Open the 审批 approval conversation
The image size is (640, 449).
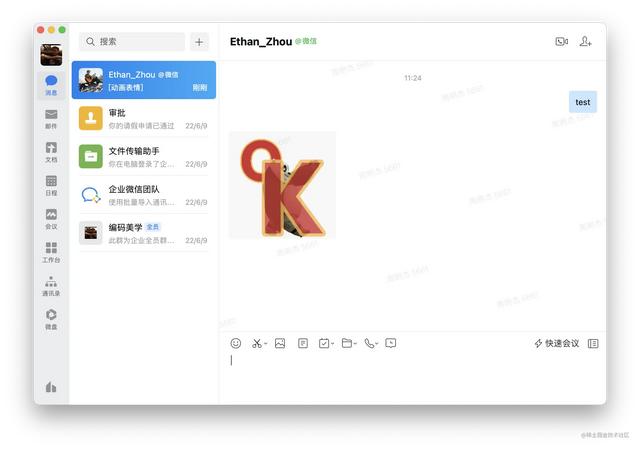[144, 118]
